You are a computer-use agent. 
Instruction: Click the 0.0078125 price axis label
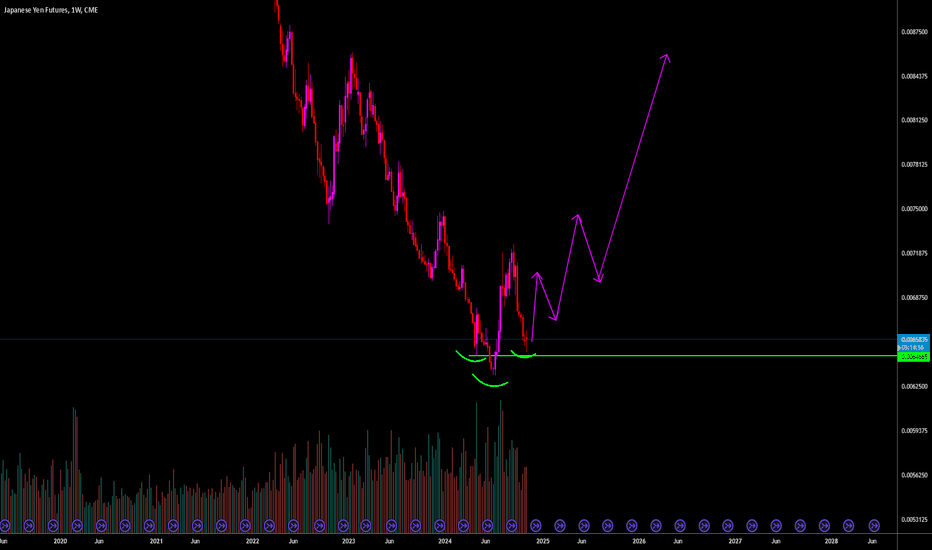click(914, 165)
